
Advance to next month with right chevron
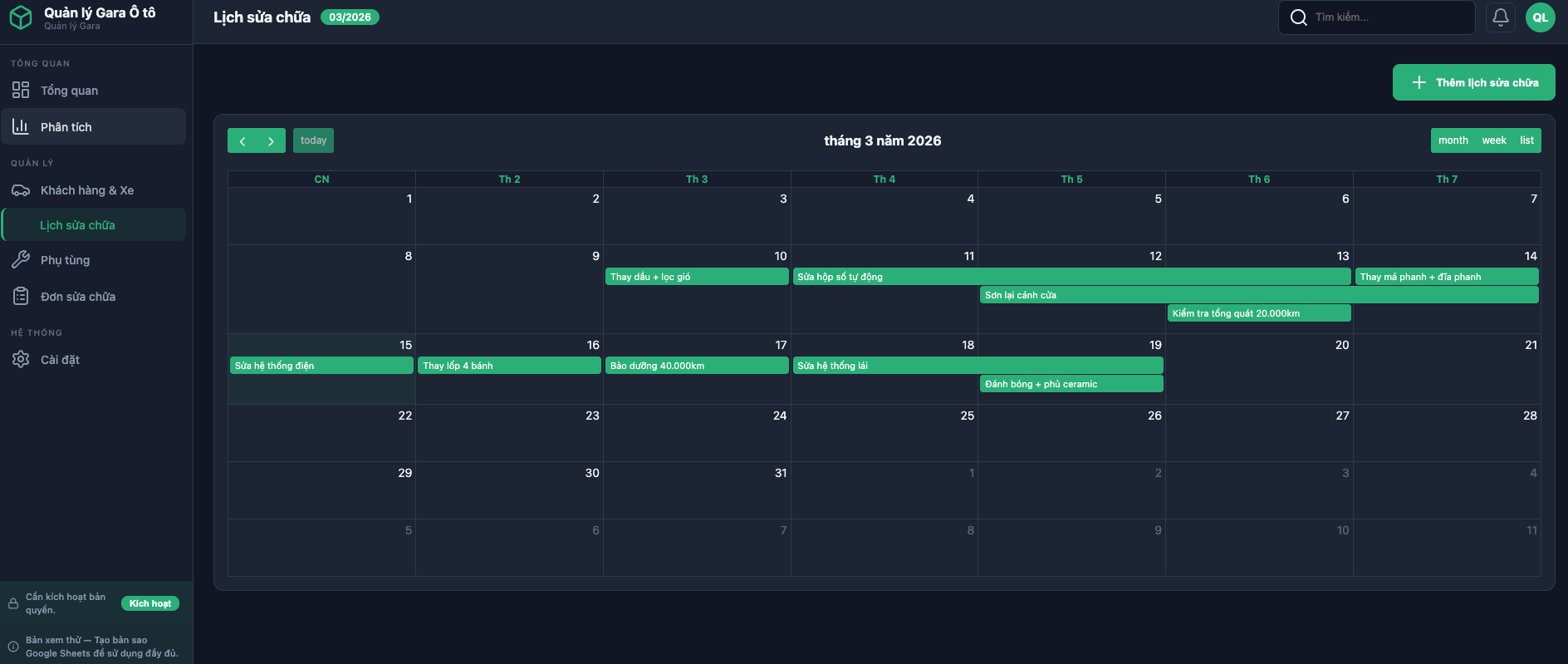click(x=271, y=141)
